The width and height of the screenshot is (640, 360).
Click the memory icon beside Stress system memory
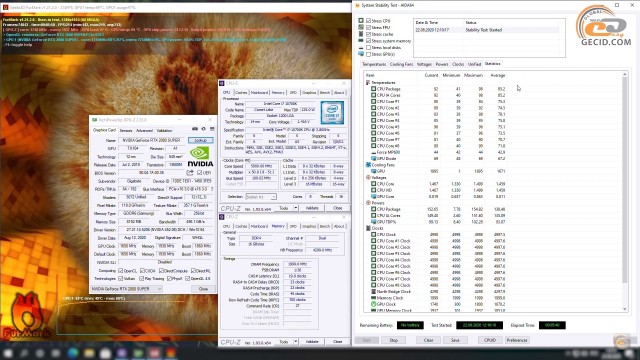pos(361,41)
